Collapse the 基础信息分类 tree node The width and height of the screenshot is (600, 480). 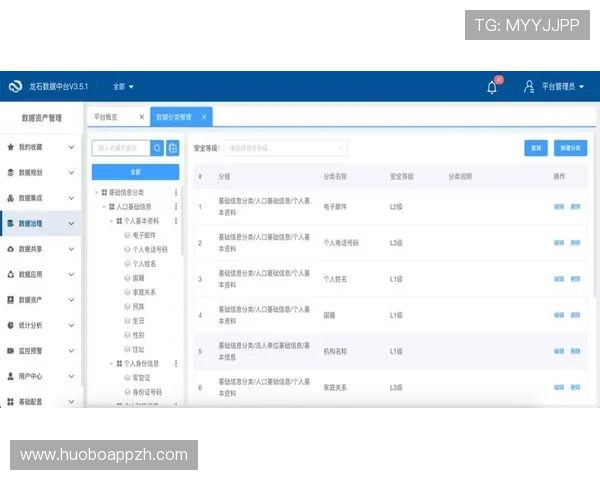96,192
